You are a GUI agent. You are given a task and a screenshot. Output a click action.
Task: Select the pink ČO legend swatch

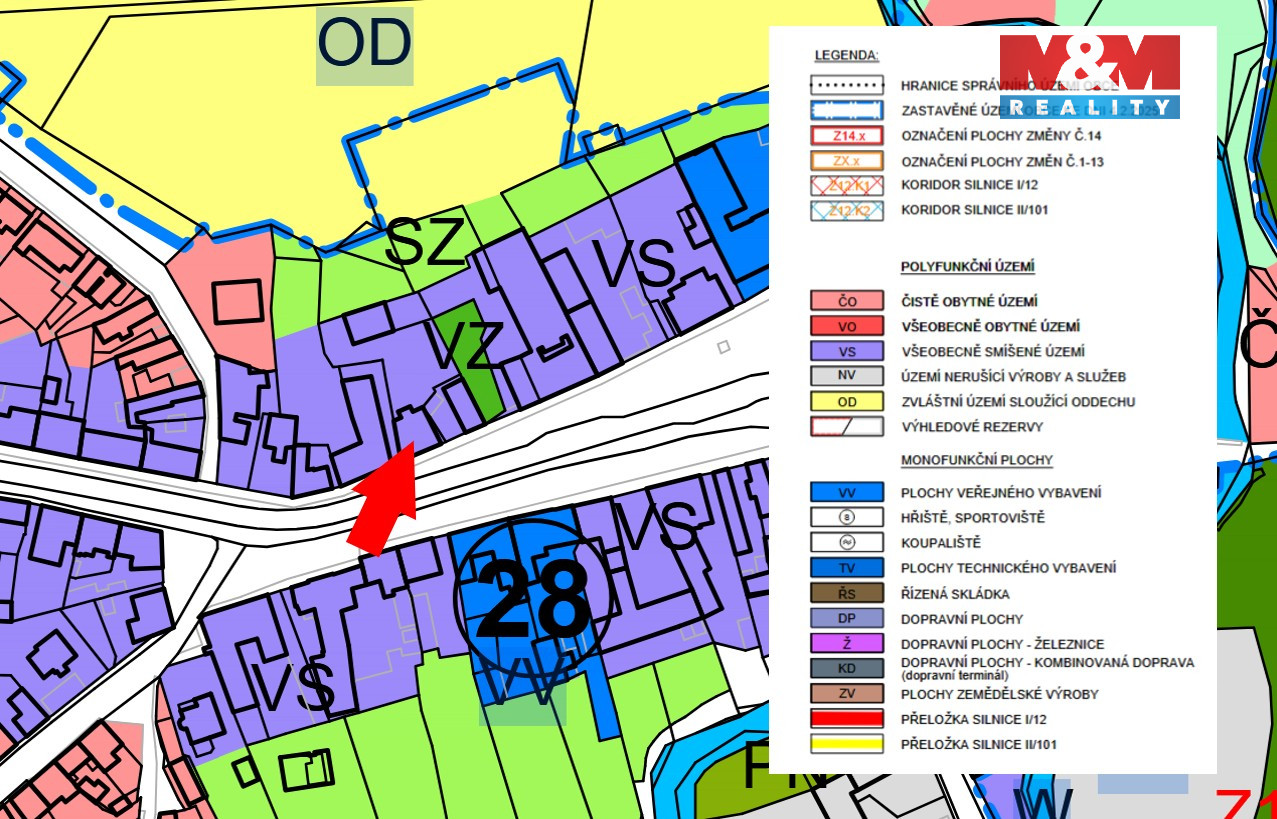846,301
